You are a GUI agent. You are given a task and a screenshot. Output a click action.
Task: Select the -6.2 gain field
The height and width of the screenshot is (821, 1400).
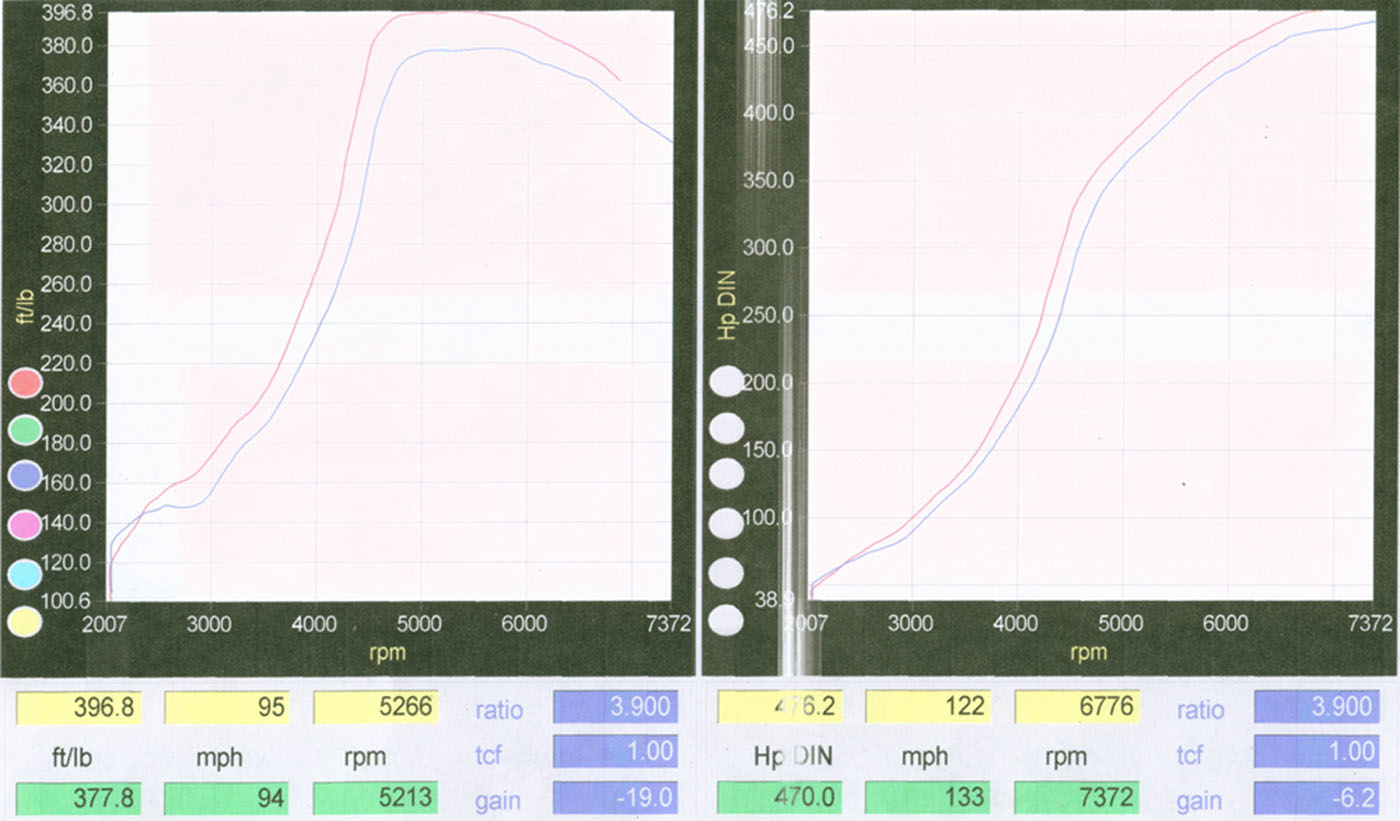point(1317,798)
